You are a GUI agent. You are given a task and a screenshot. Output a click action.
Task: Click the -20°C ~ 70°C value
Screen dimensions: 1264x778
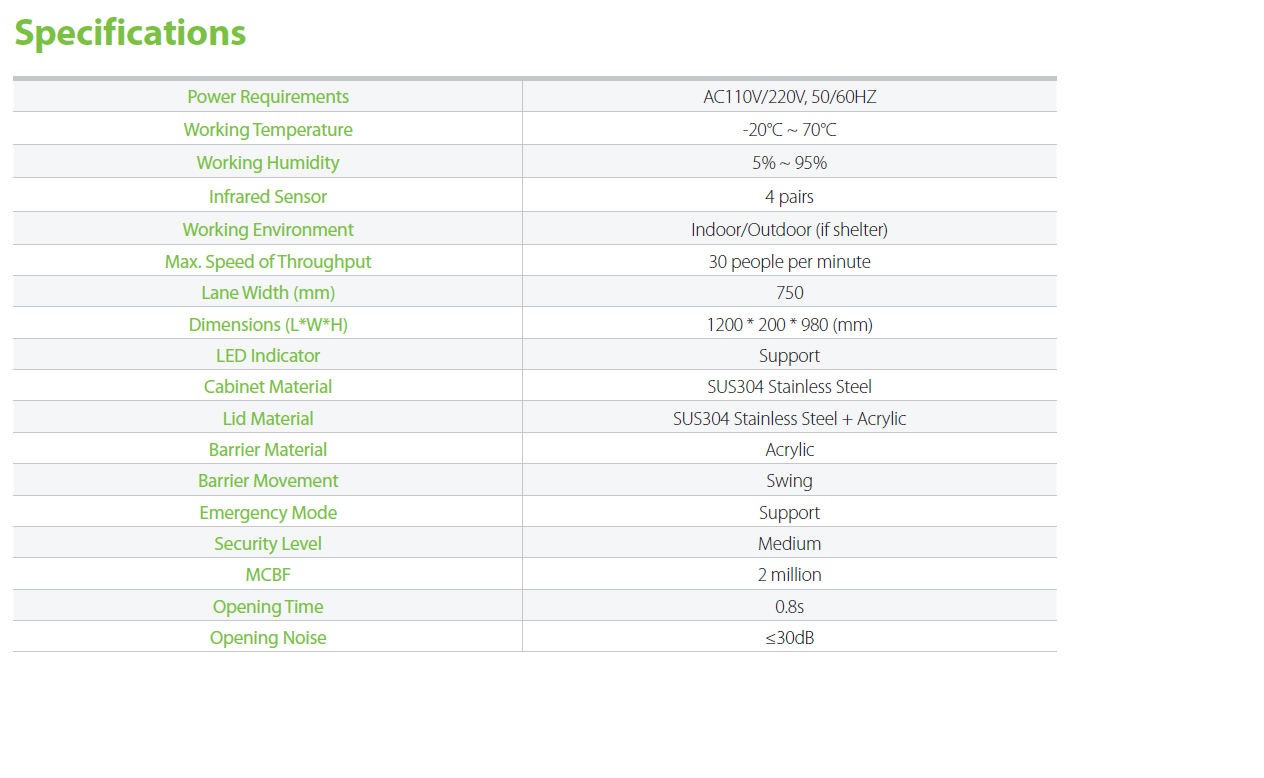789,130
